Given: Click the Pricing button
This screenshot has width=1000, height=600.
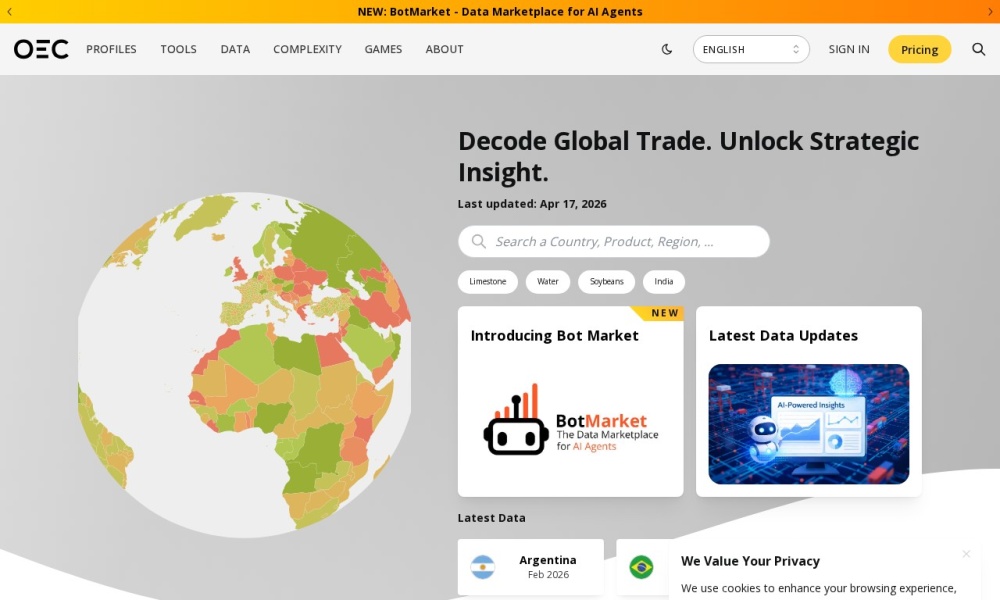Looking at the screenshot, I should 919,49.
